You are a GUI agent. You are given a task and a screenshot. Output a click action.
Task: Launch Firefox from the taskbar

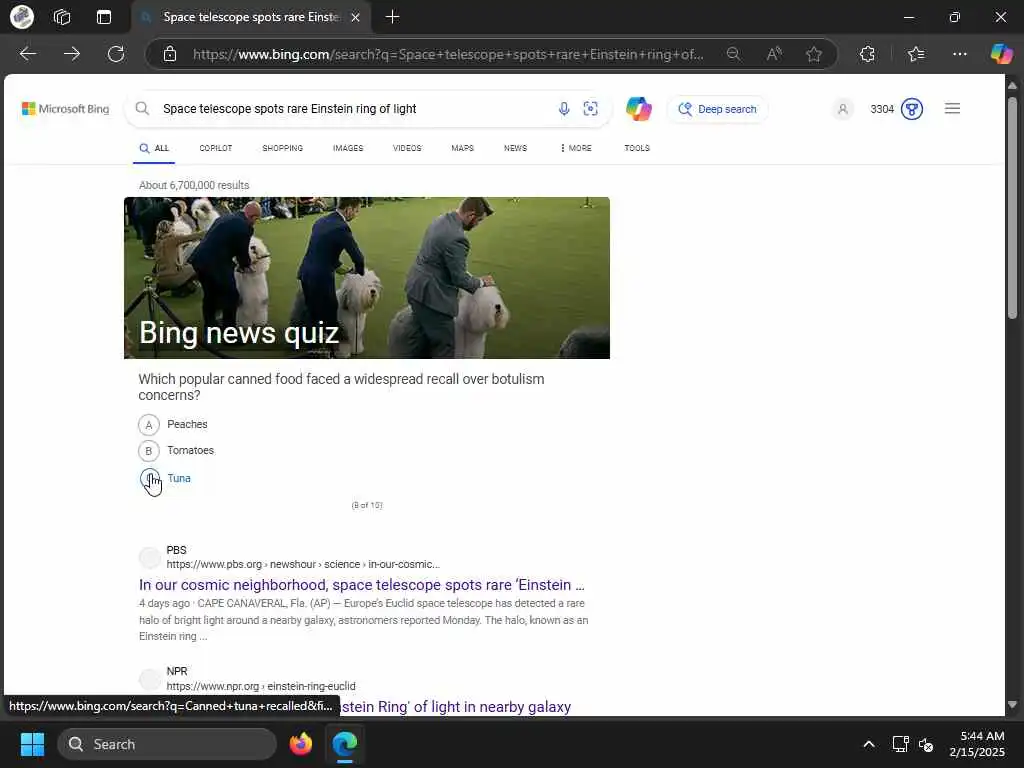pos(300,744)
